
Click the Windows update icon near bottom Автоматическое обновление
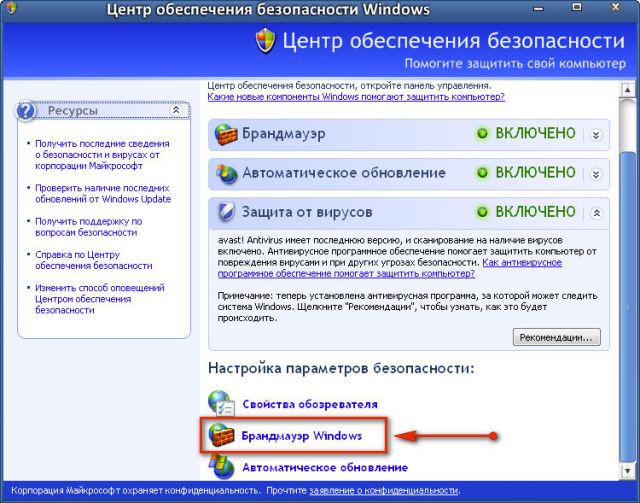click(221, 467)
